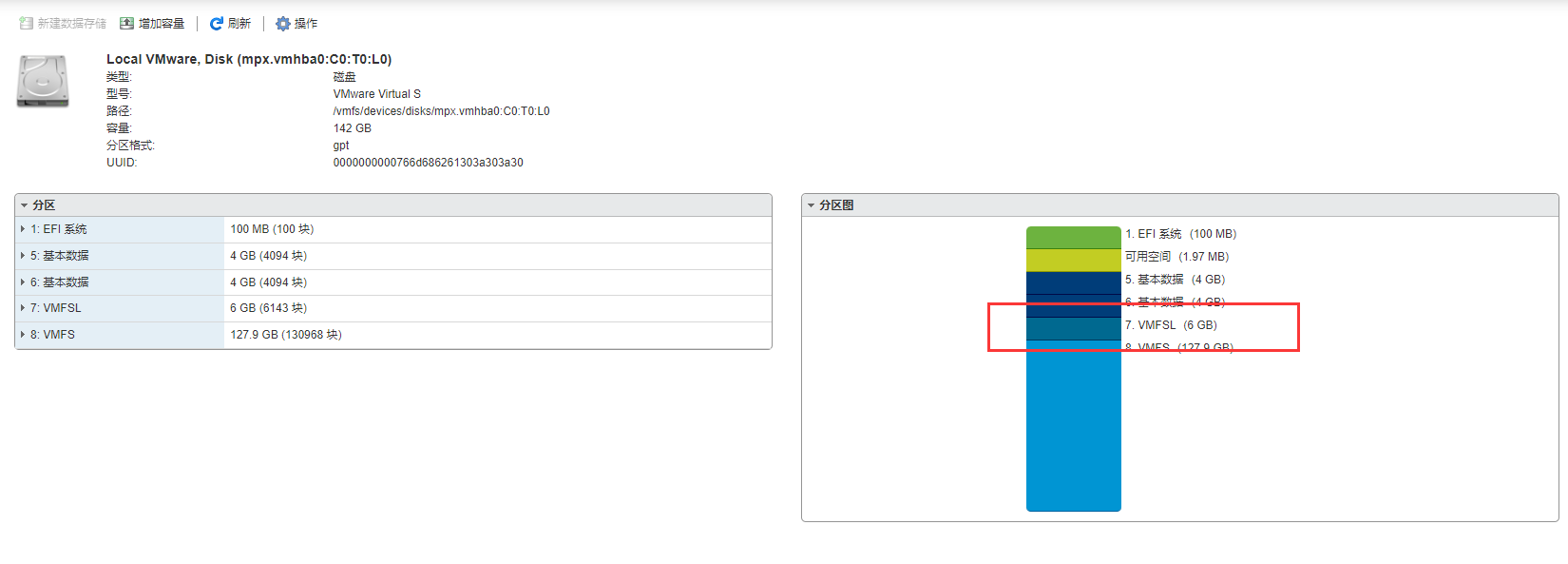
Task: Select the 1: EFI 系统 partition label
Action: coord(58,229)
